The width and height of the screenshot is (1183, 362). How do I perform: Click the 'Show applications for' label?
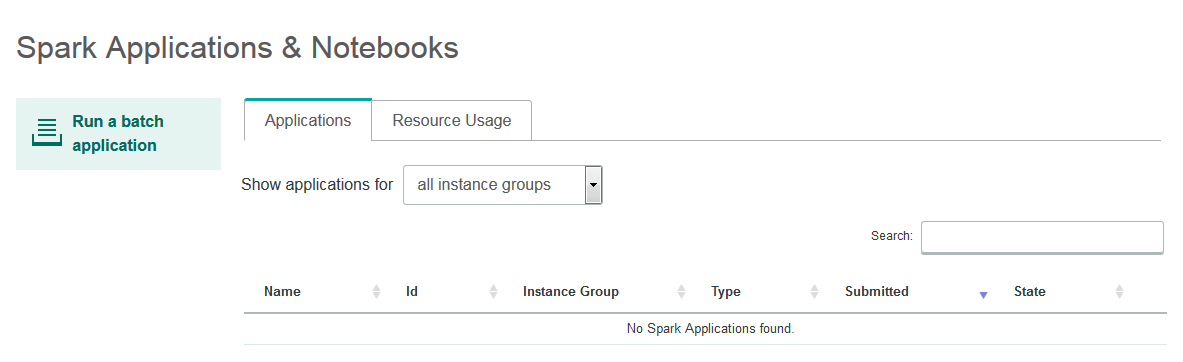pyautogui.click(x=317, y=185)
